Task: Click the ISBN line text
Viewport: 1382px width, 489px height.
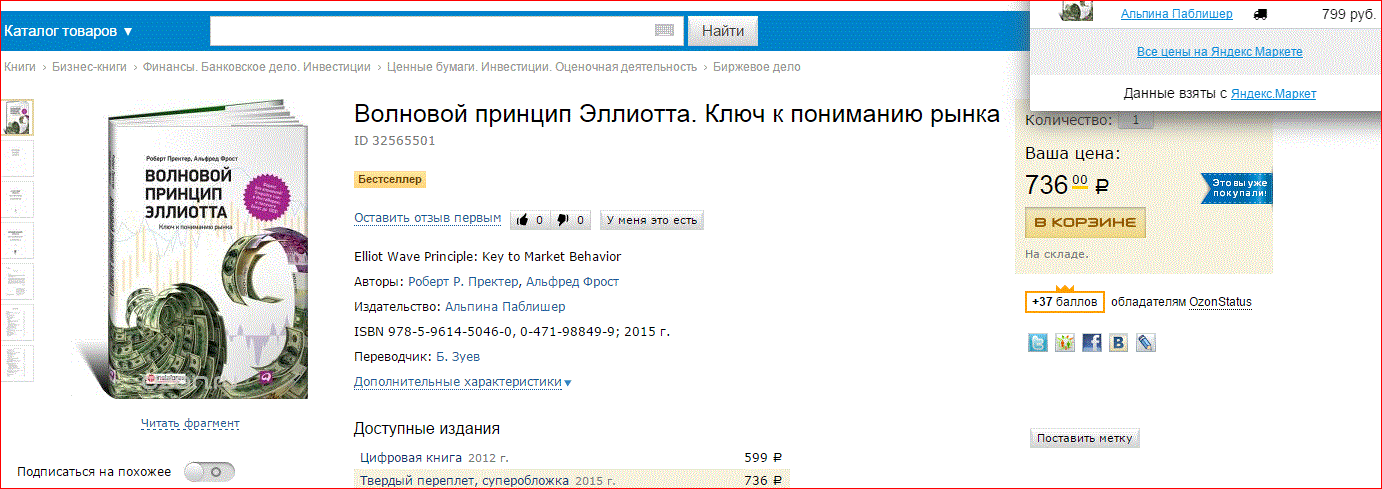Action: pyautogui.click(x=512, y=332)
